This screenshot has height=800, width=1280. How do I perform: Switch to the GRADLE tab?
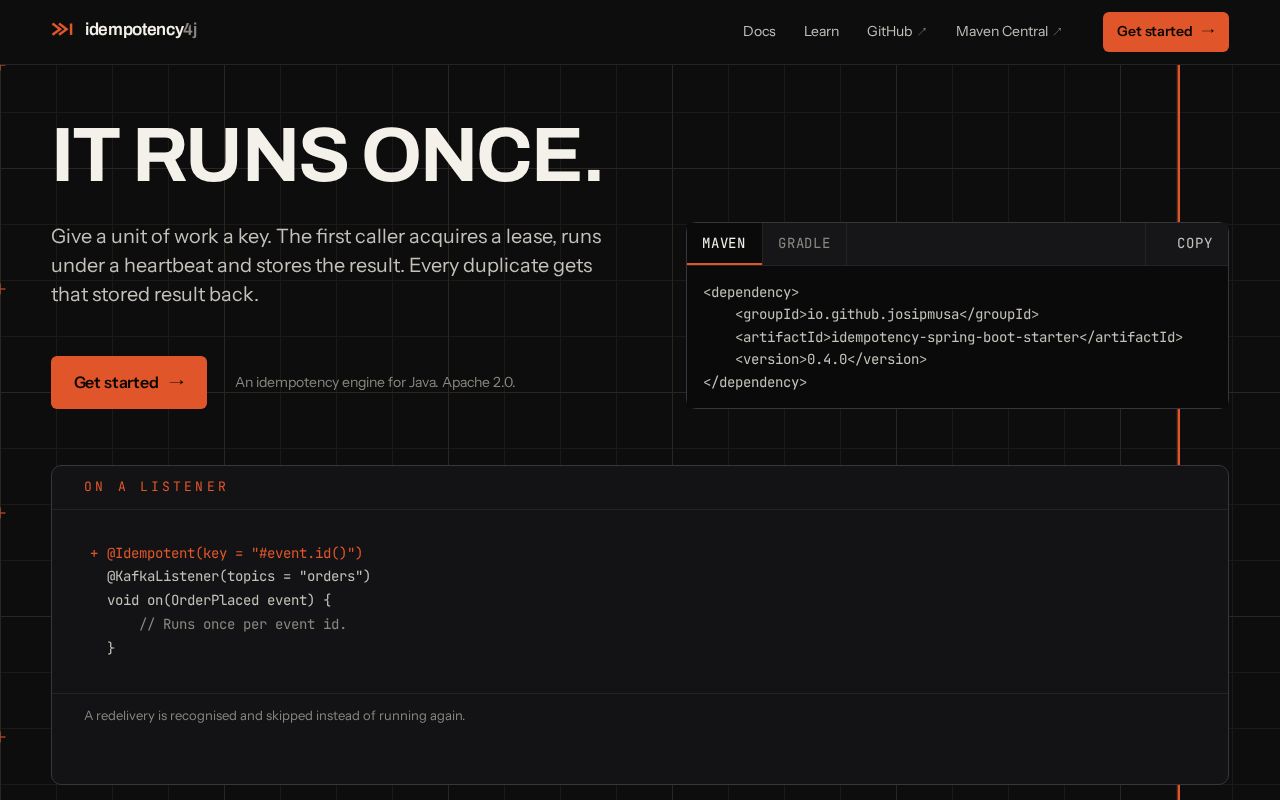coord(804,244)
